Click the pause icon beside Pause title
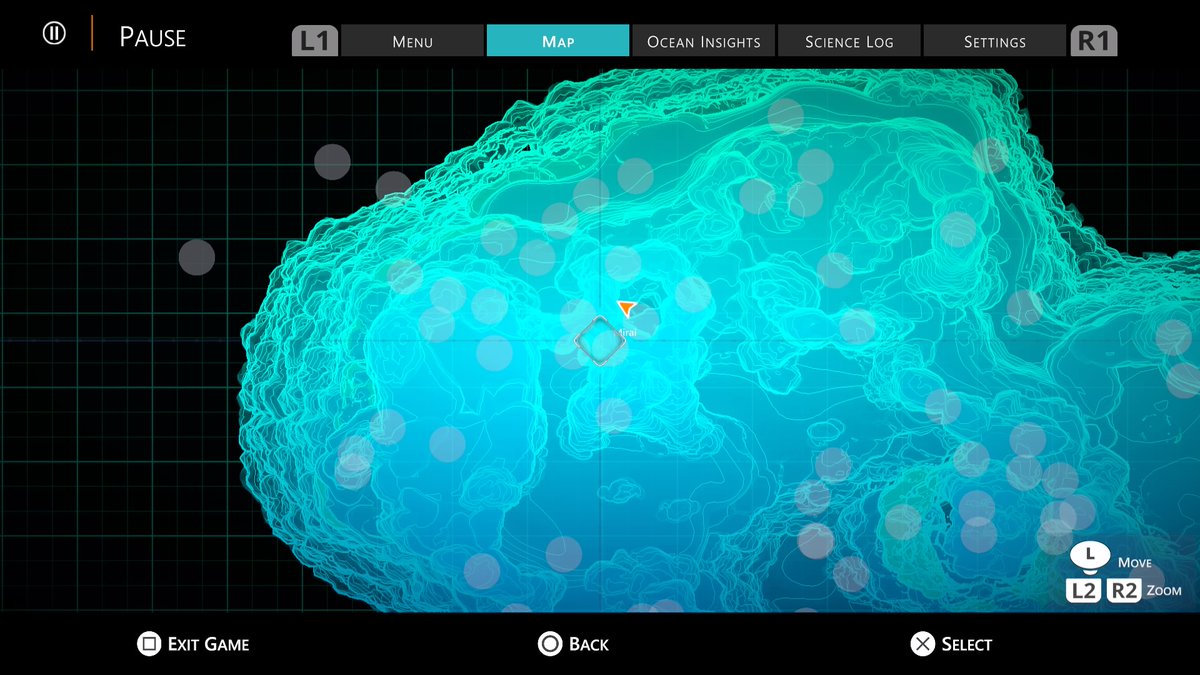This screenshot has width=1200, height=675. pos(54,34)
